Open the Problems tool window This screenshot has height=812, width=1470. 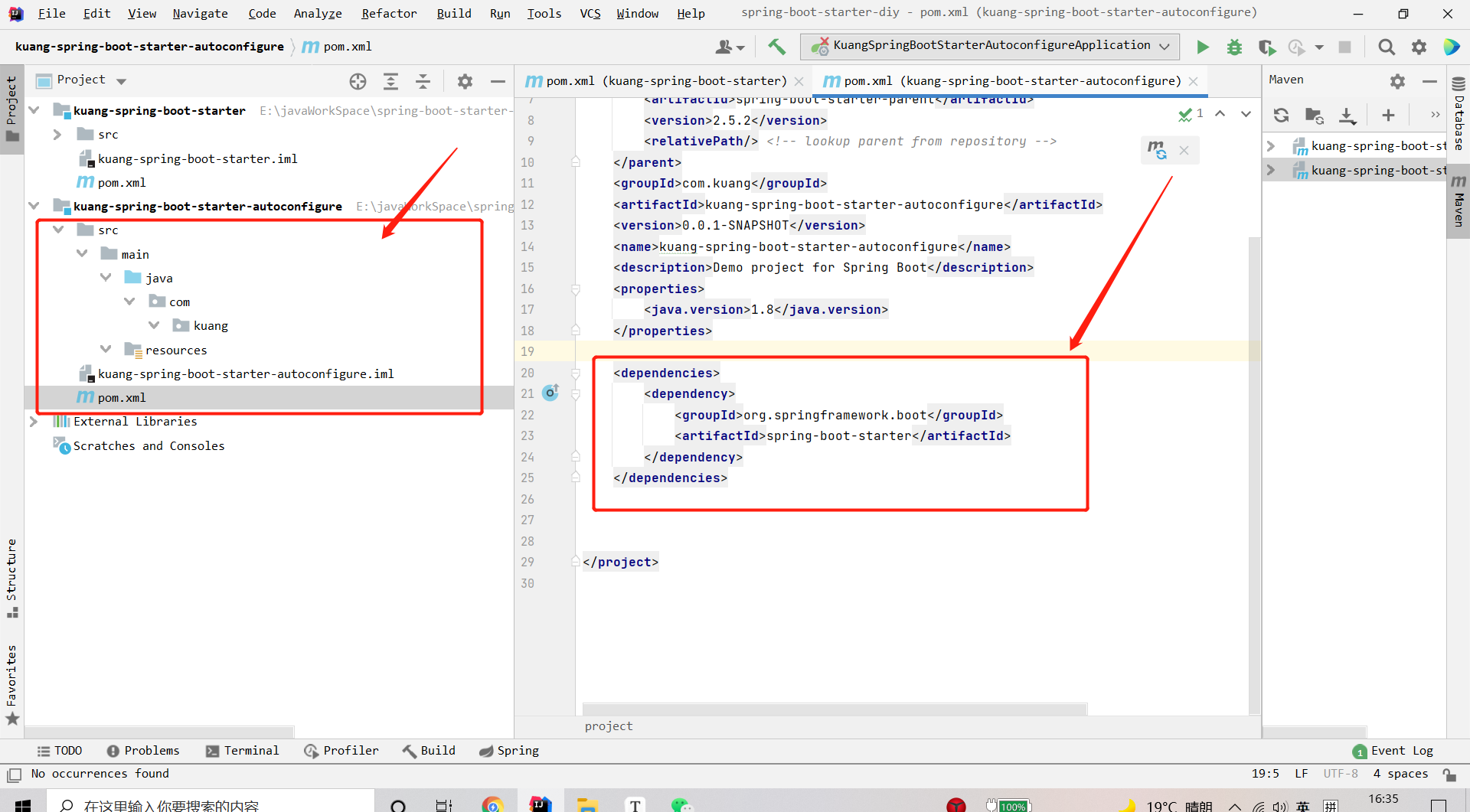pos(143,751)
